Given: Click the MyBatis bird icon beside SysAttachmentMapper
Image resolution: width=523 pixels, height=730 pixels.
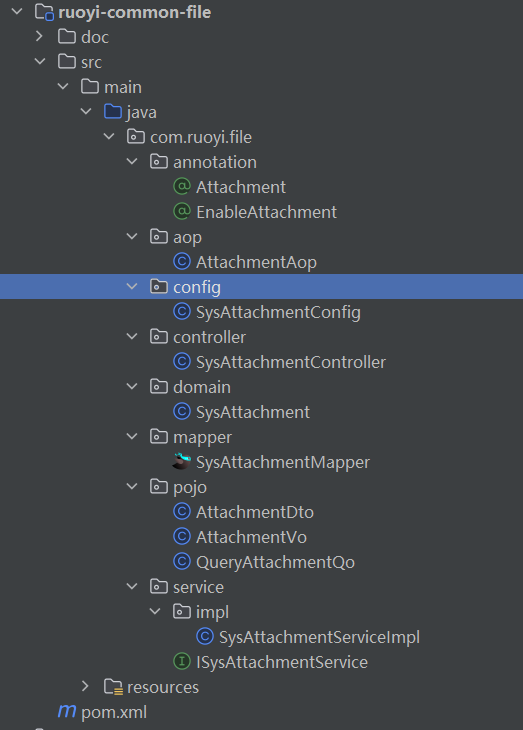Looking at the screenshot, I should 182,462.
